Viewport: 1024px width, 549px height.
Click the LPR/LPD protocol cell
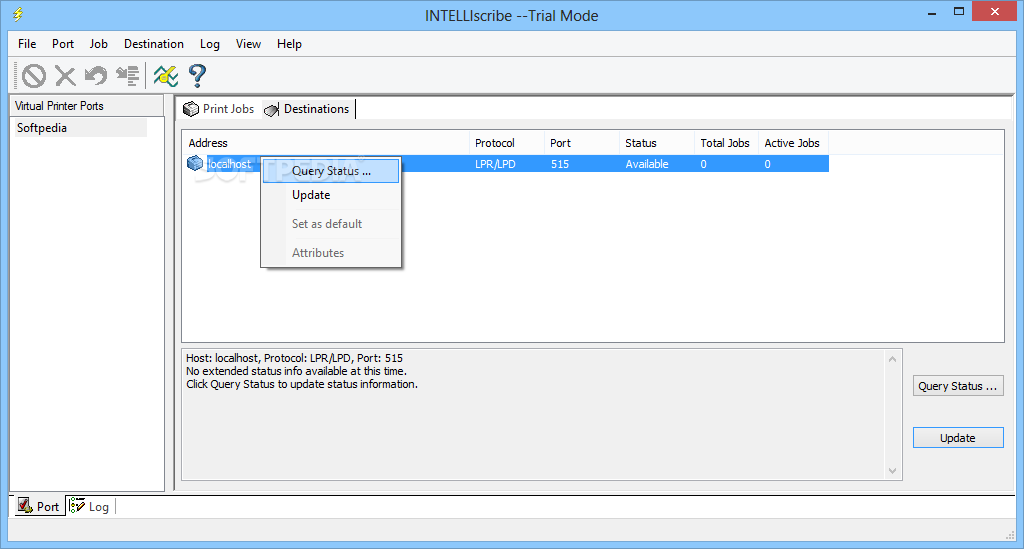coord(496,164)
